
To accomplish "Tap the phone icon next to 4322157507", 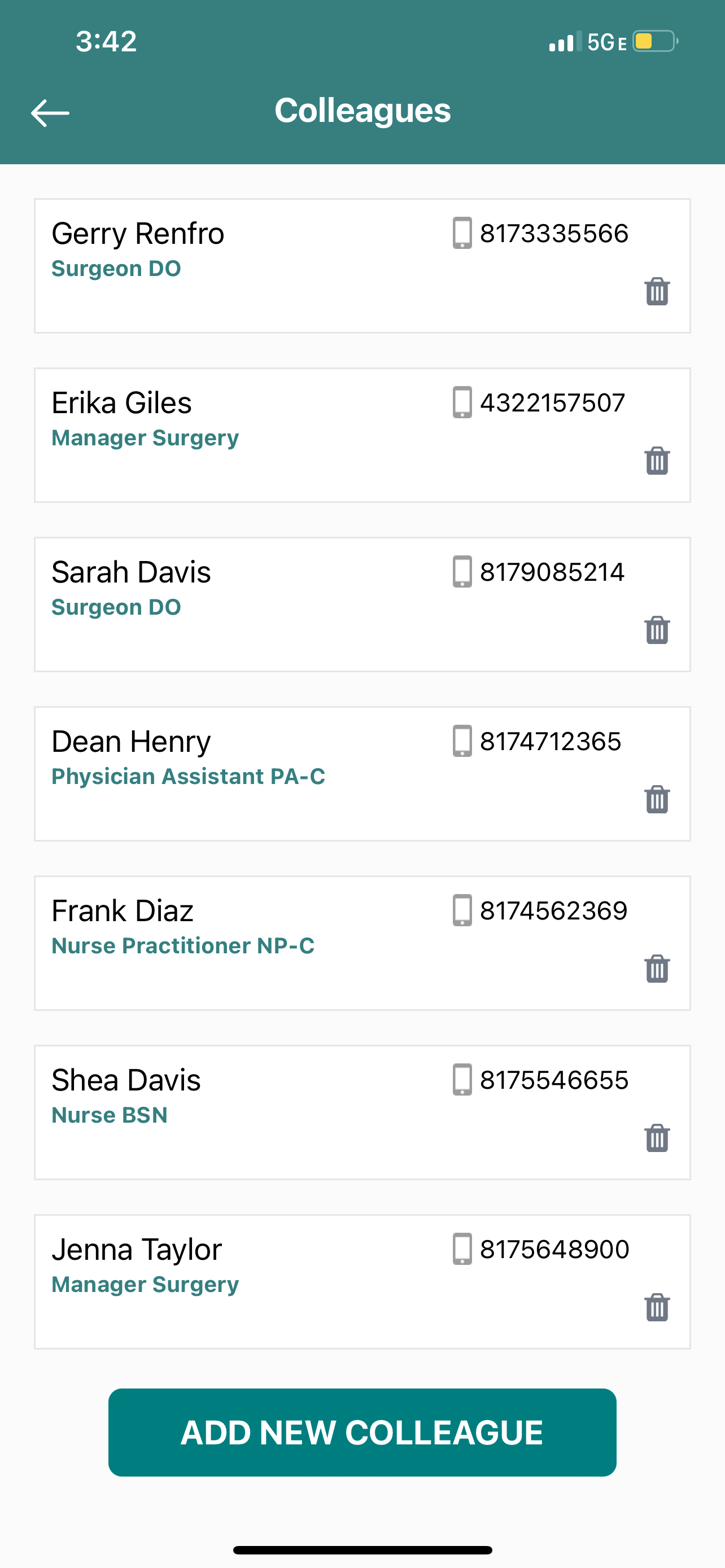I will [462, 402].
